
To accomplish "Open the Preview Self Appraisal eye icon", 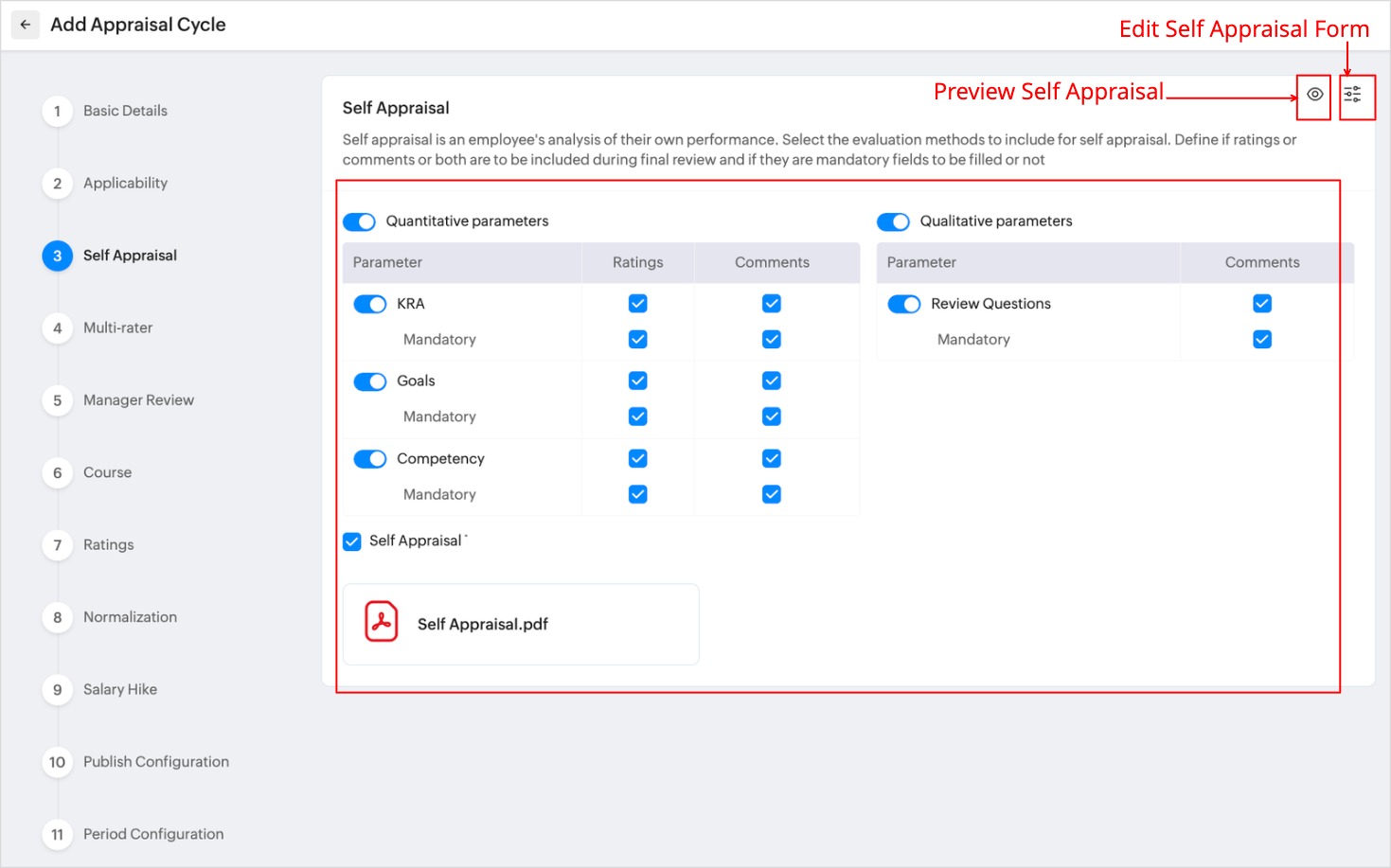I will (1314, 95).
